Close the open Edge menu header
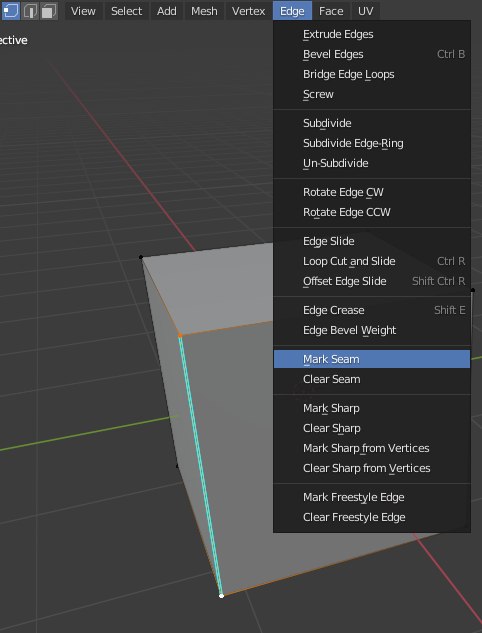The height and width of the screenshot is (633, 482). 292,11
